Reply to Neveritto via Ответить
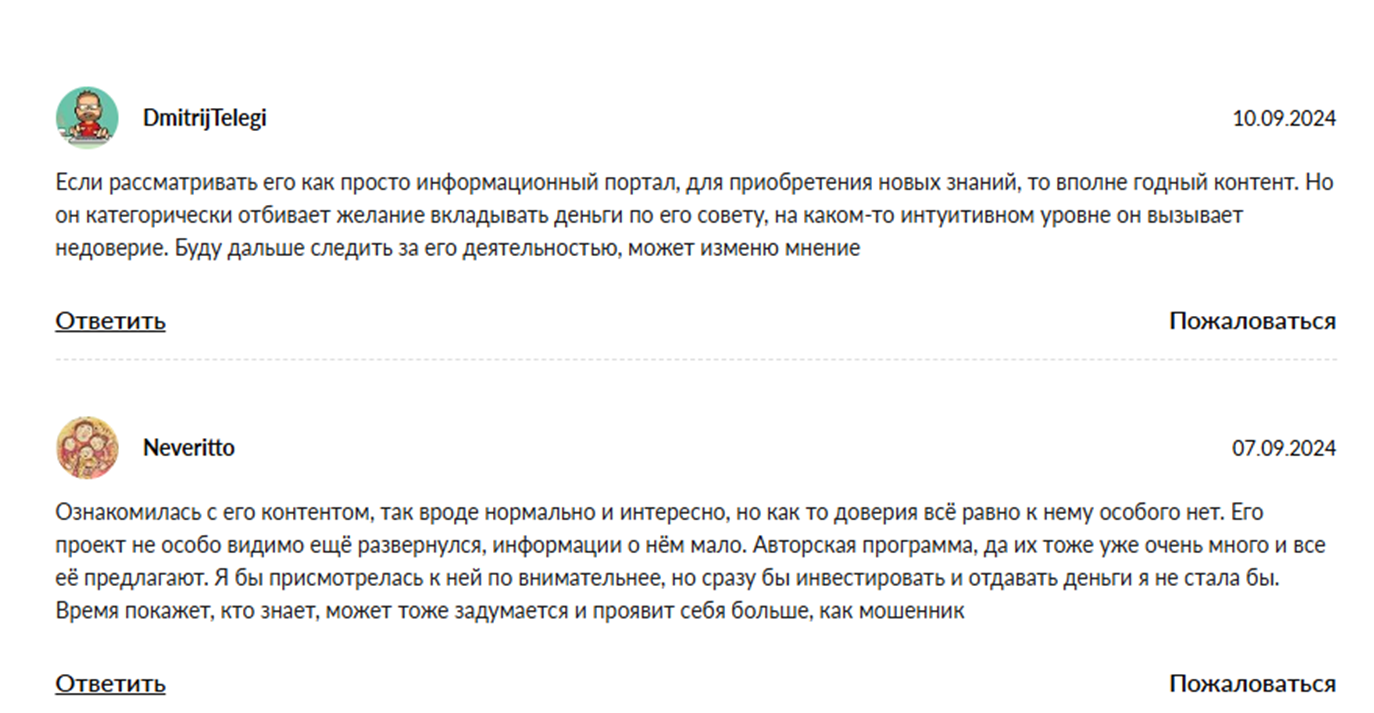This screenshot has width=1374, height=713. click(x=110, y=684)
